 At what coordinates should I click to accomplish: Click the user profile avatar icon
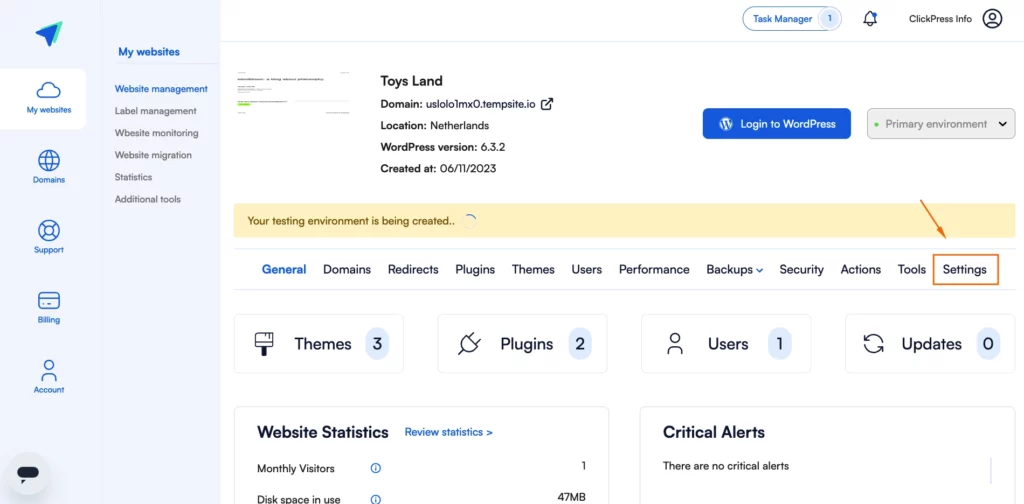[992, 19]
